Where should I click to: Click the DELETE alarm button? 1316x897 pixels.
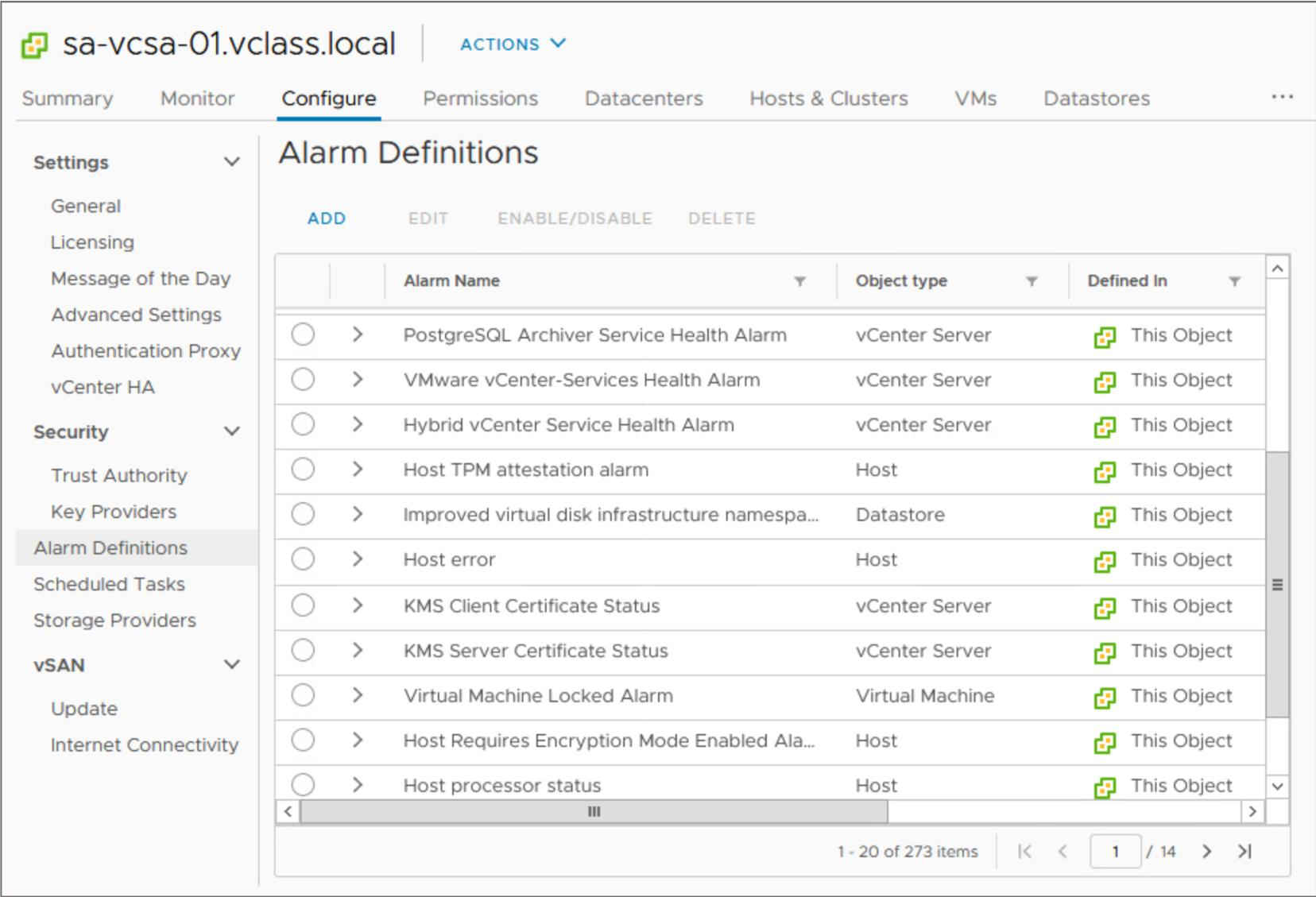(x=722, y=218)
